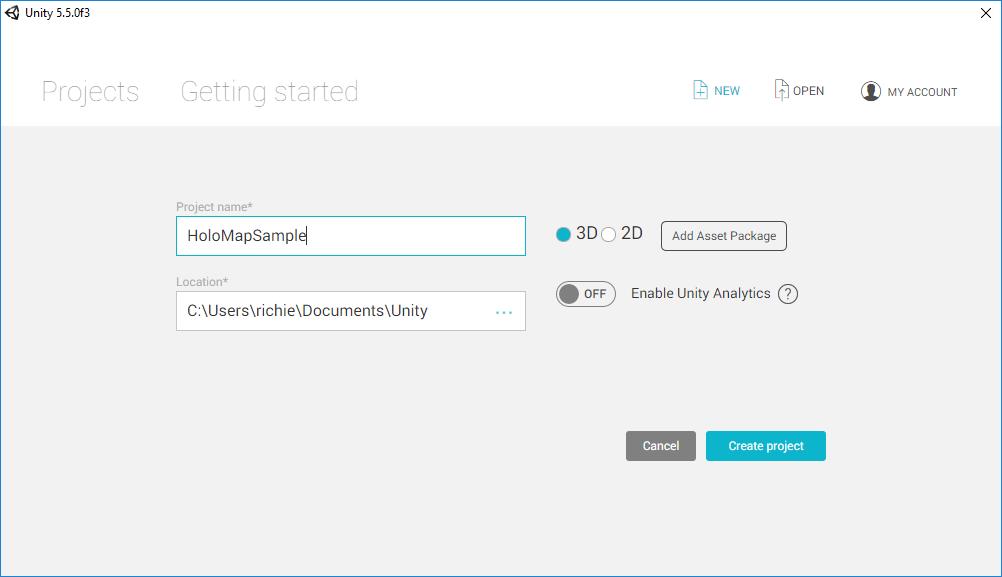Select the 3D radio button

coord(563,235)
